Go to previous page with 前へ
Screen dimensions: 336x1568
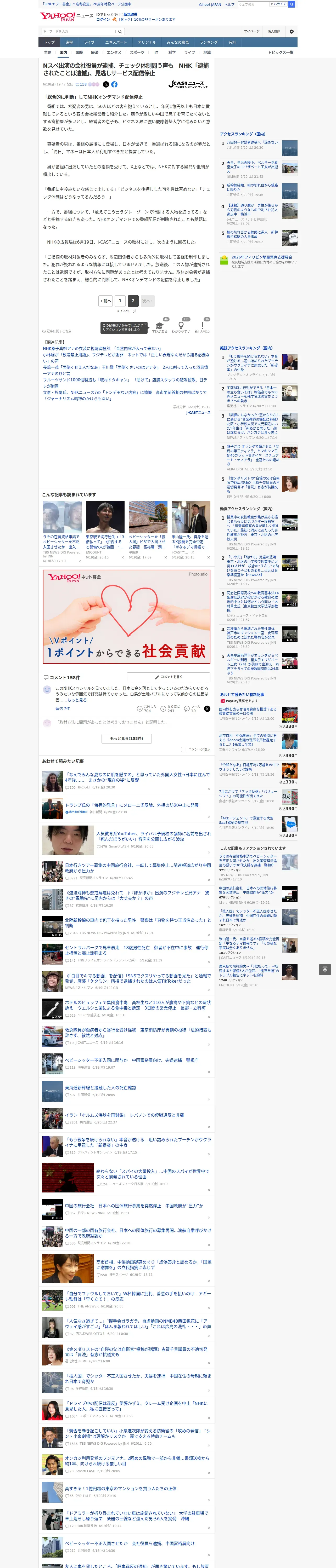pyautogui.click(x=105, y=301)
